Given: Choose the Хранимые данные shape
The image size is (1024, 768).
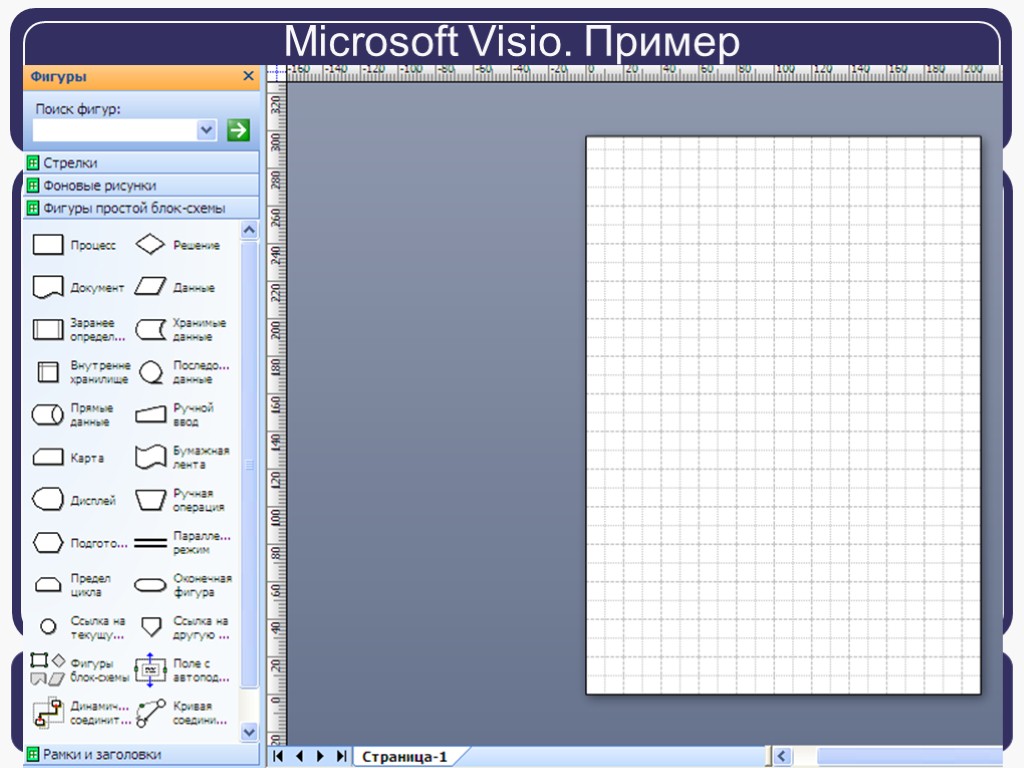Looking at the screenshot, I should 150,330.
